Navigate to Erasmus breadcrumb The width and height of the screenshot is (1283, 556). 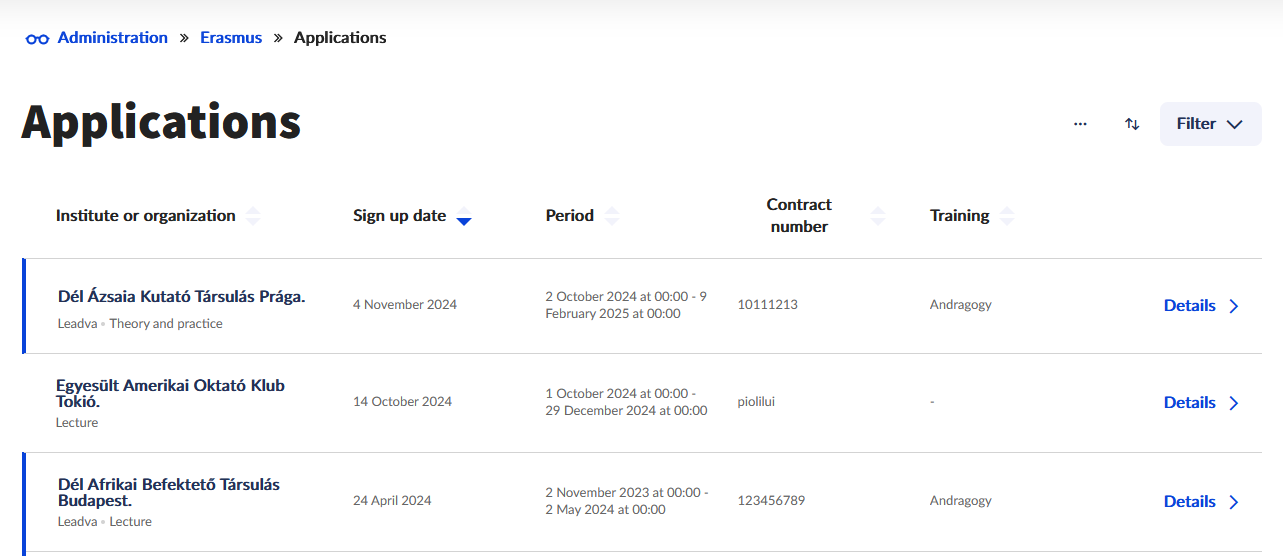click(x=231, y=38)
